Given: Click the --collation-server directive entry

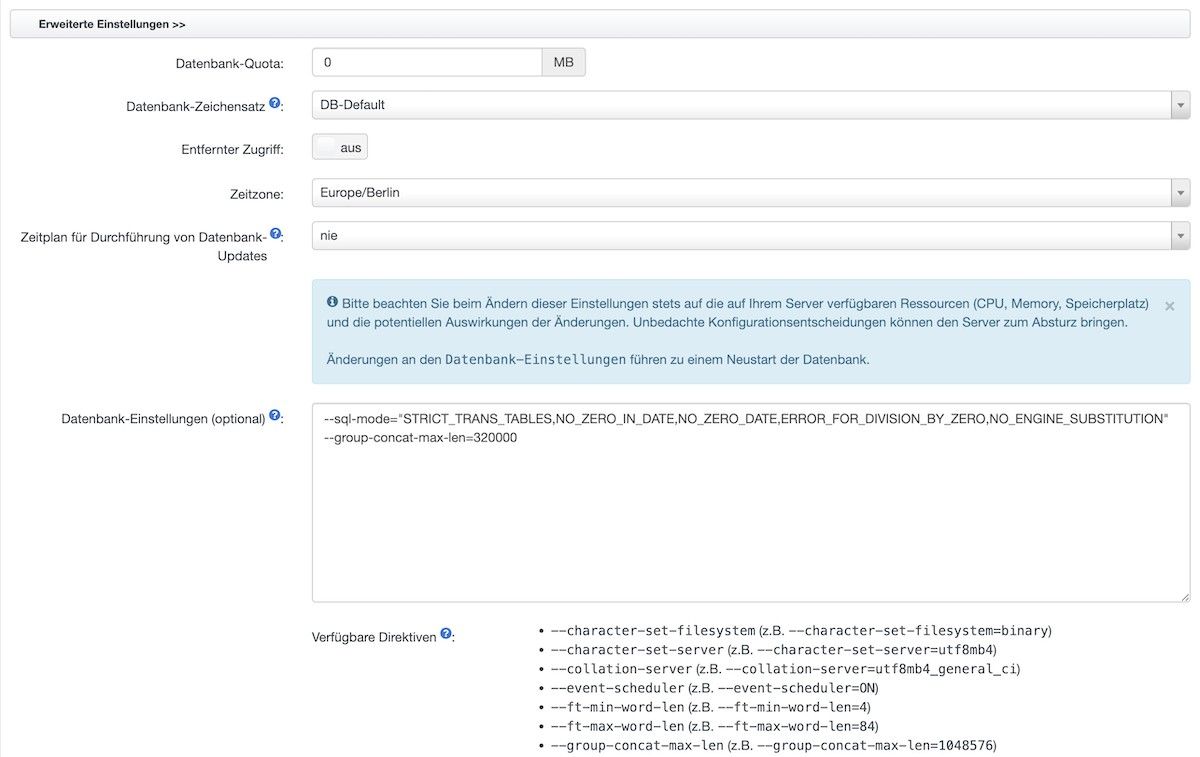Looking at the screenshot, I should tap(620, 669).
